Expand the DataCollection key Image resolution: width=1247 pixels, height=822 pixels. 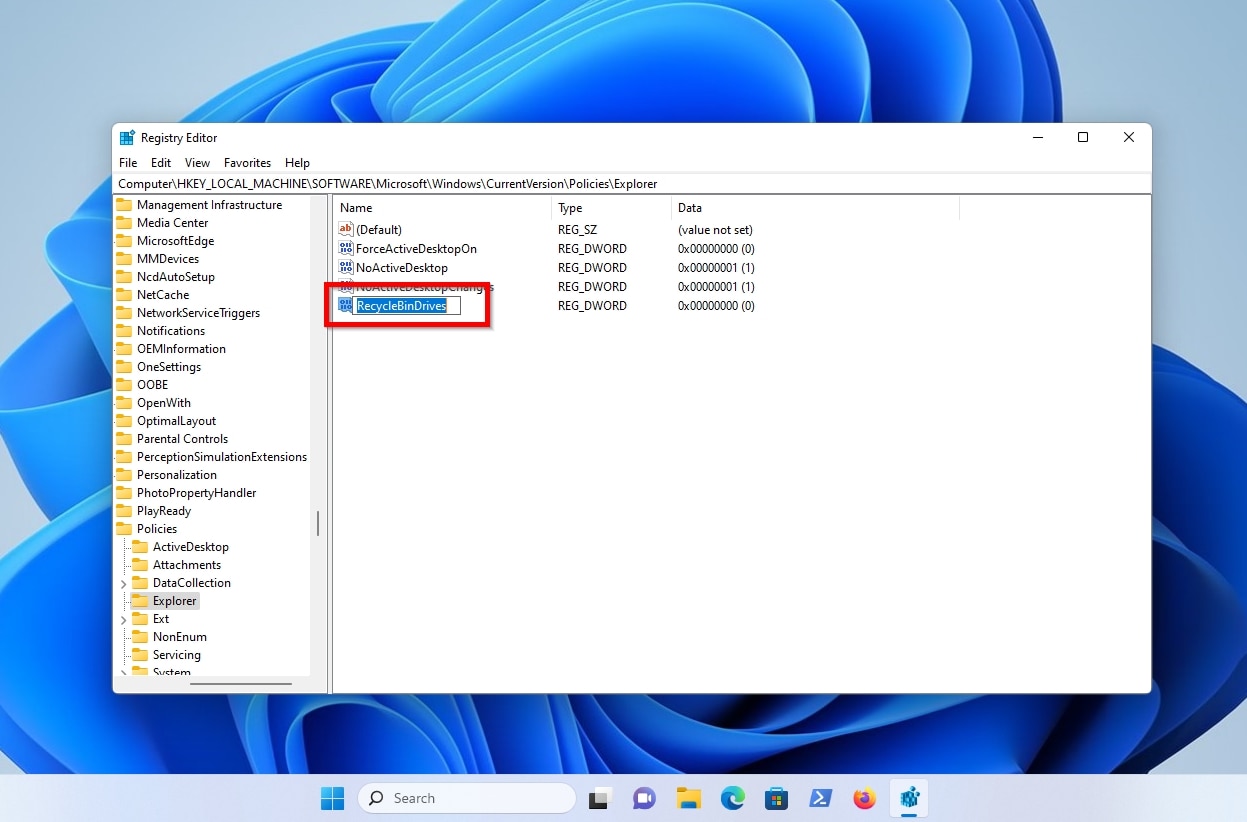(x=122, y=582)
